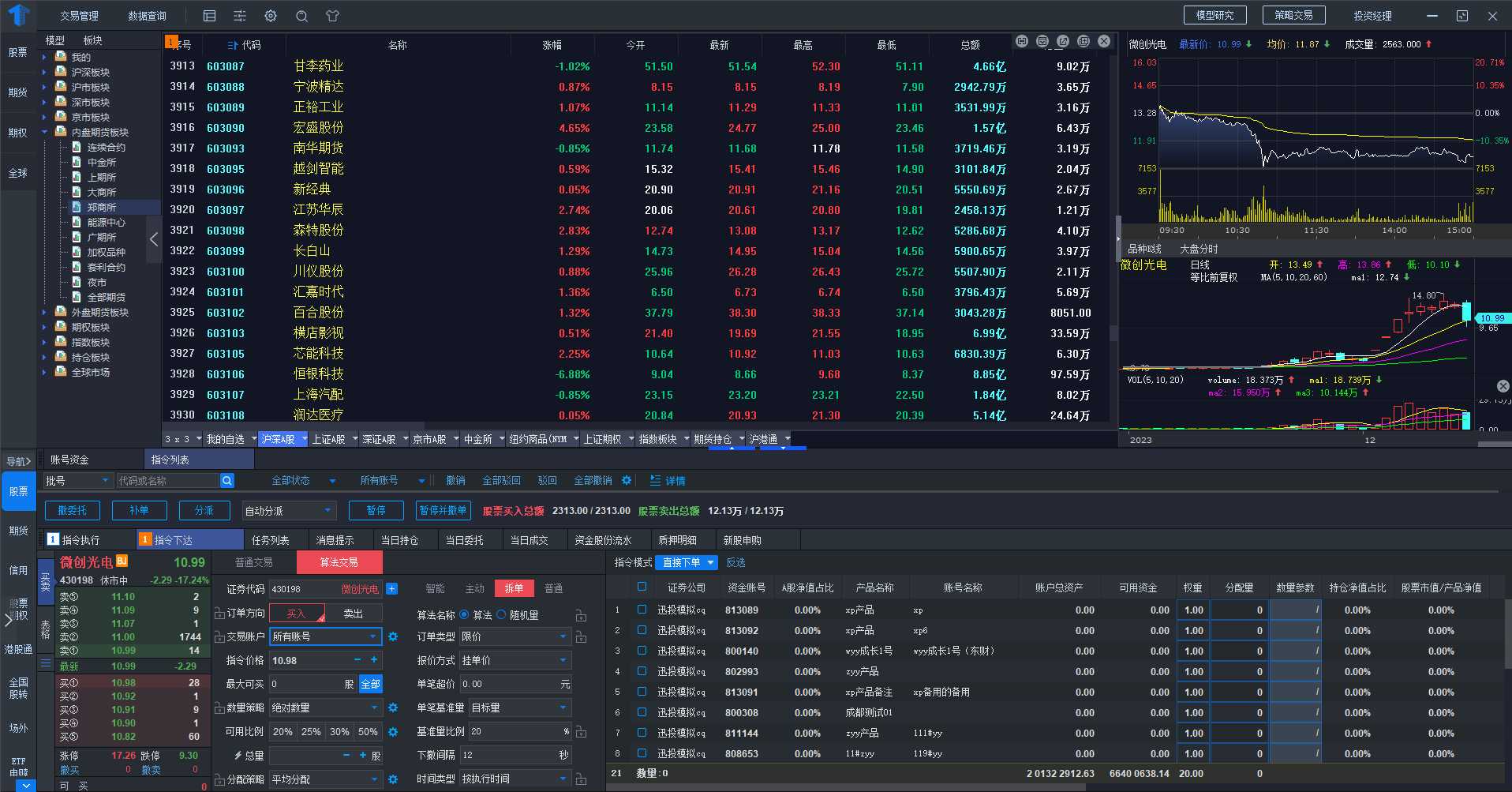Check the box for account 813092

[642, 630]
